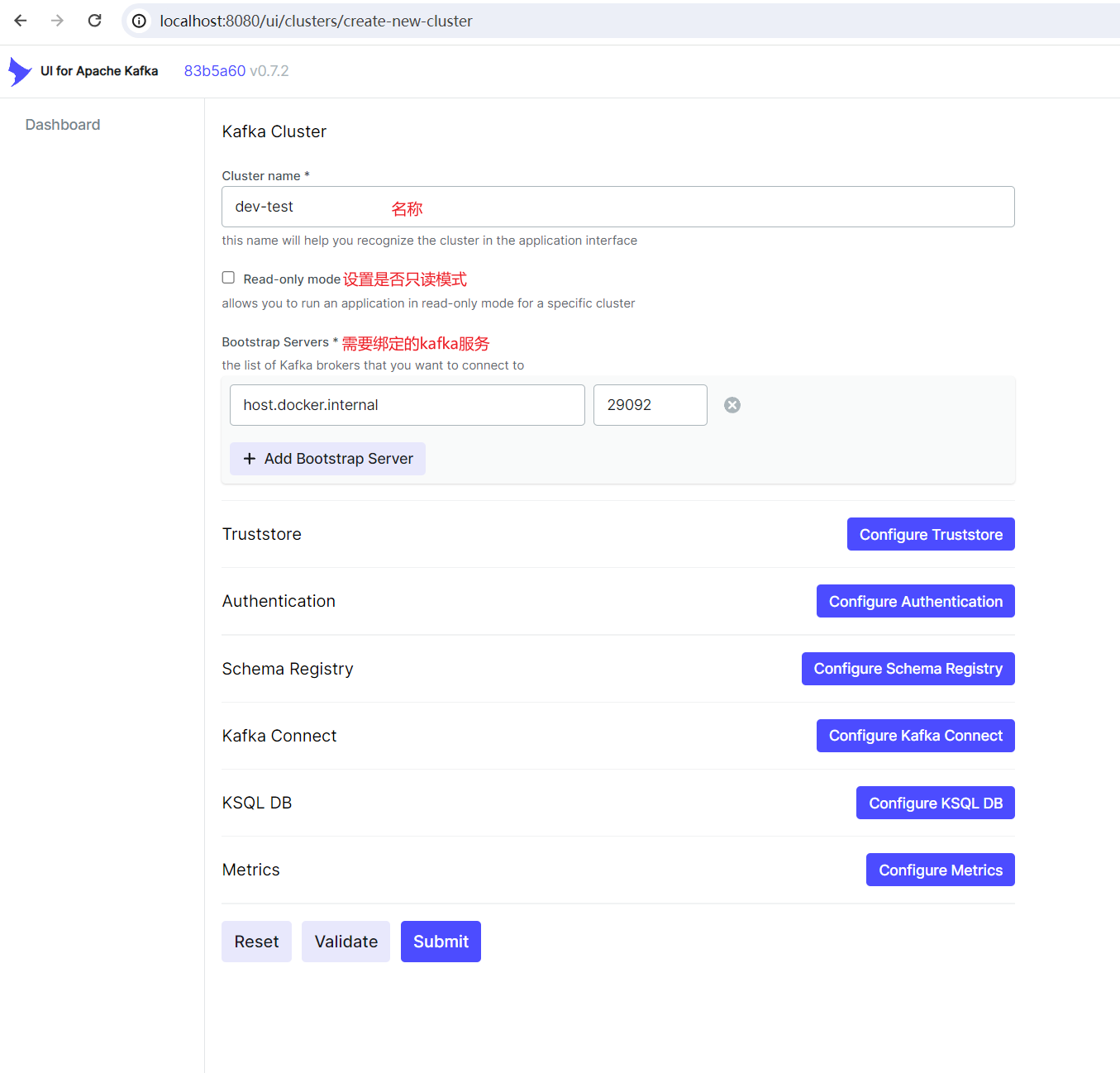Click the Kafka Cluster heading

274,131
